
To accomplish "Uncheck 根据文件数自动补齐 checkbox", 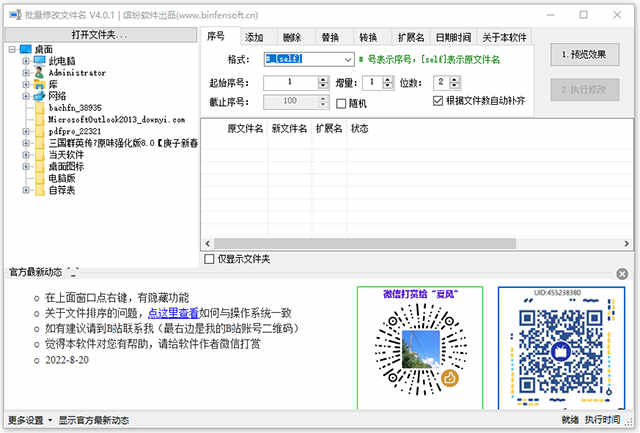I will [438, 100].
